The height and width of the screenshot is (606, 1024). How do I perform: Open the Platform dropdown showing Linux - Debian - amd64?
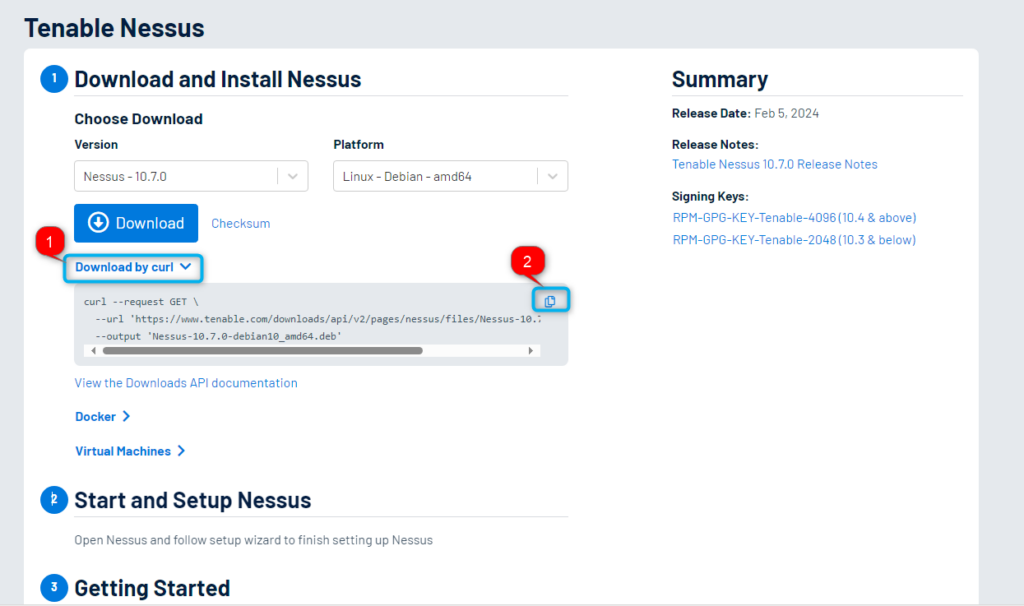pos(449,175)
